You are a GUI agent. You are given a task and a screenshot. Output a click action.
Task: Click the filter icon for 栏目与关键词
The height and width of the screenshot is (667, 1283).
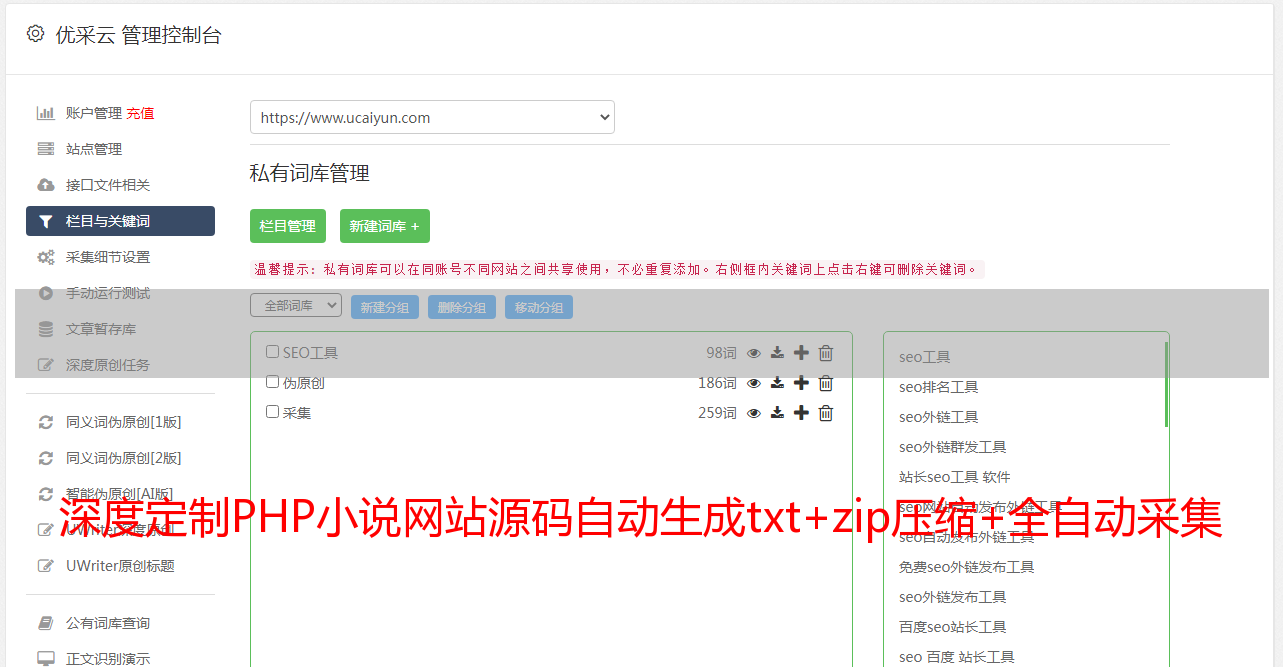tap(46, 221)
